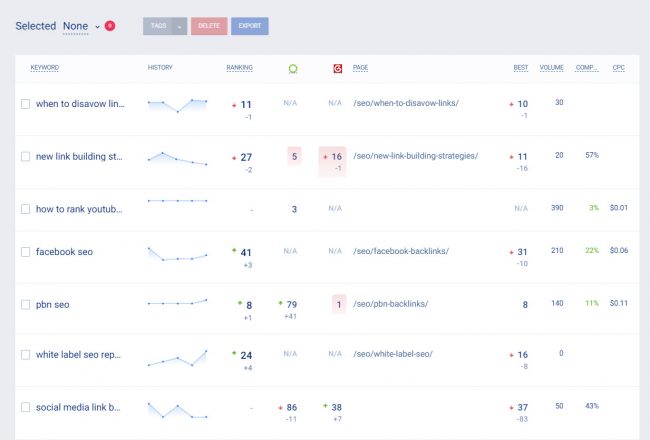This screenshot has height=440, width=650.
Task: Open history chart for white label seo
Action: (x=177, y=357)
